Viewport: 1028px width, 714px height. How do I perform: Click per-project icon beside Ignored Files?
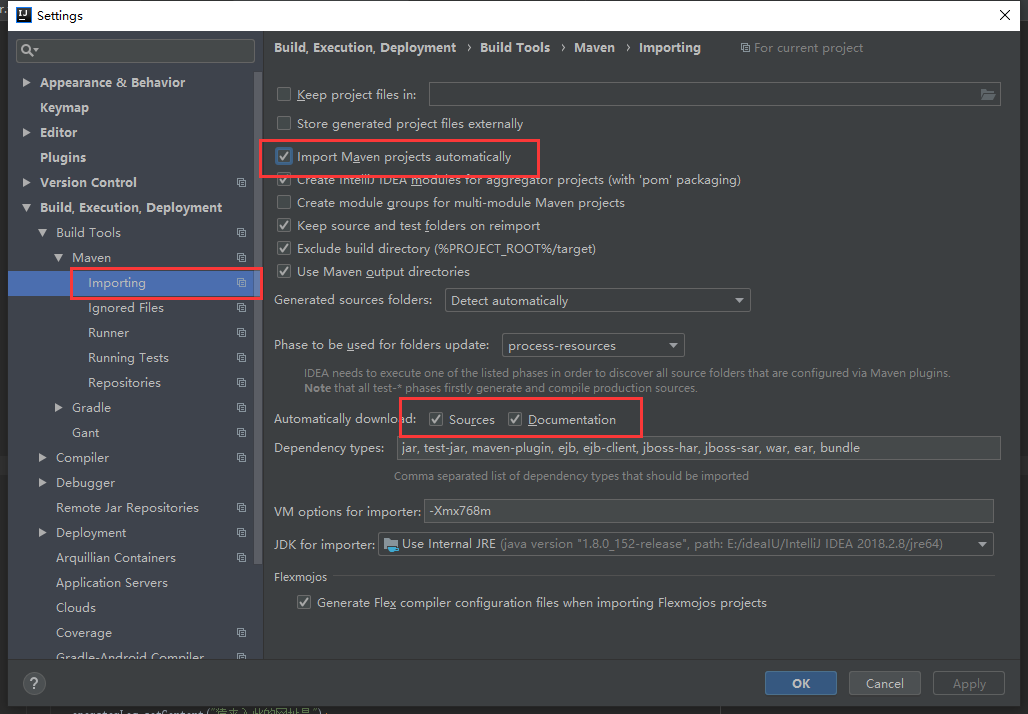[242, 307]
